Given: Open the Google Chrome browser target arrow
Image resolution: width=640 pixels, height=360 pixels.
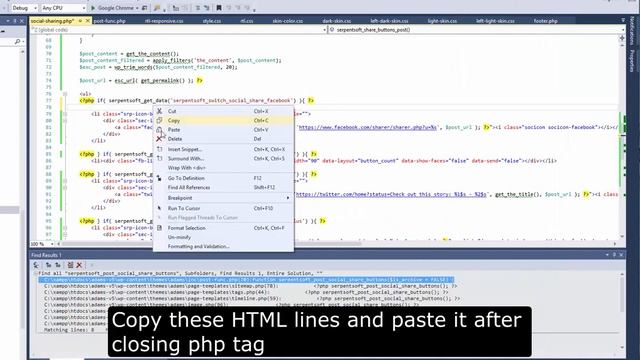Looking at the screenshot, I should [x=137, y=8].
